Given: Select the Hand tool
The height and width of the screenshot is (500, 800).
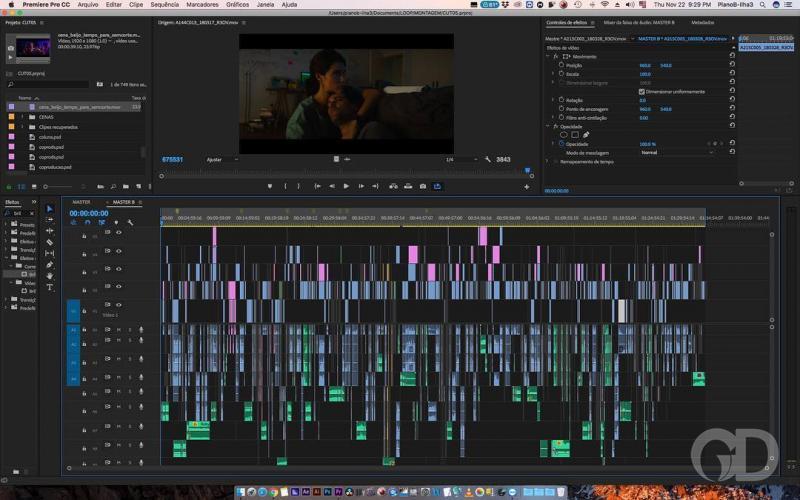Looking at the screenshot, I should coord(50,276).
